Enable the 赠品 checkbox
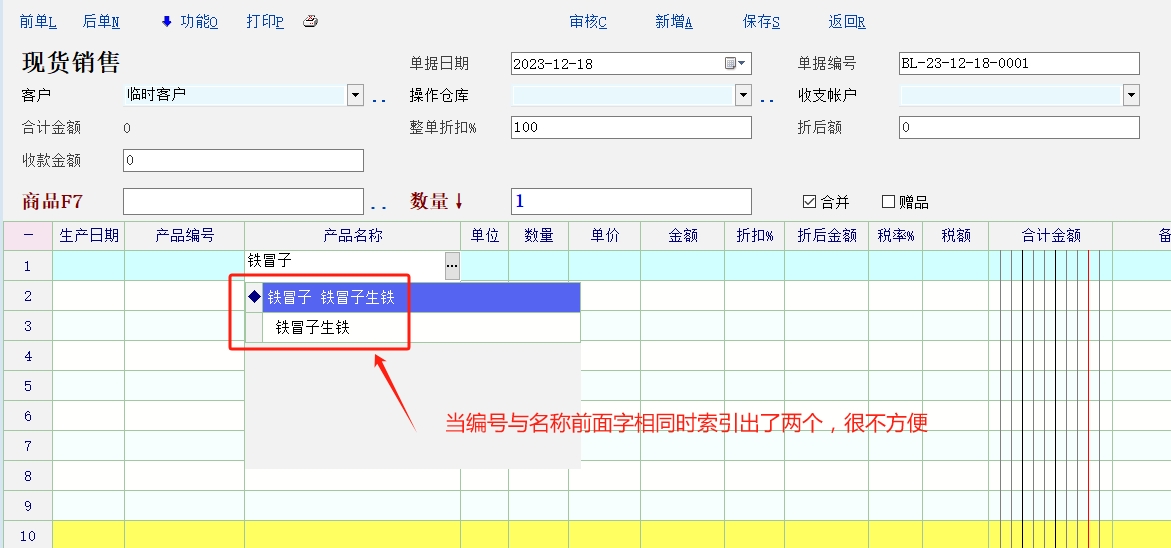The image size is (1171, 548). [888, 202]
